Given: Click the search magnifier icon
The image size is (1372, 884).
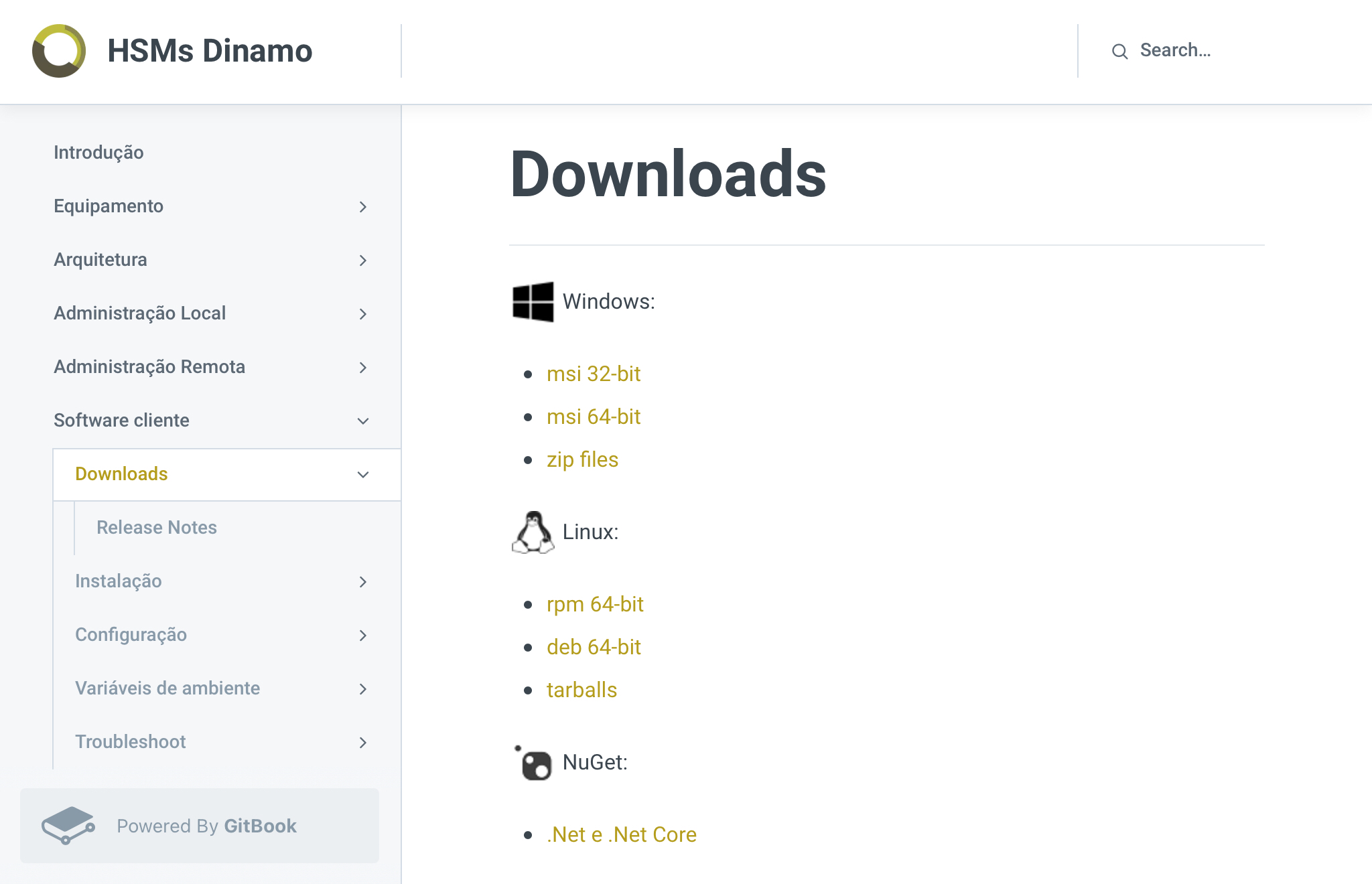Looking at the screenshot, I should click(1119, 51).
